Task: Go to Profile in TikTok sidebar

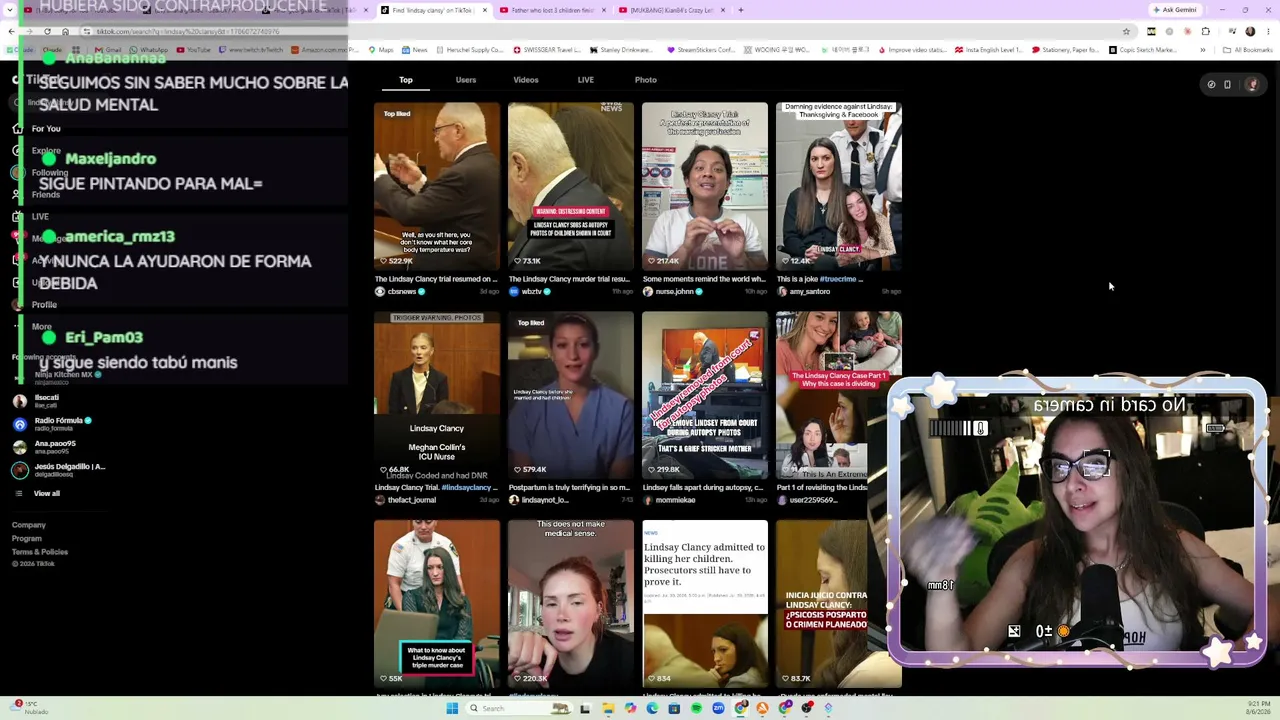Action: (44, 304)
